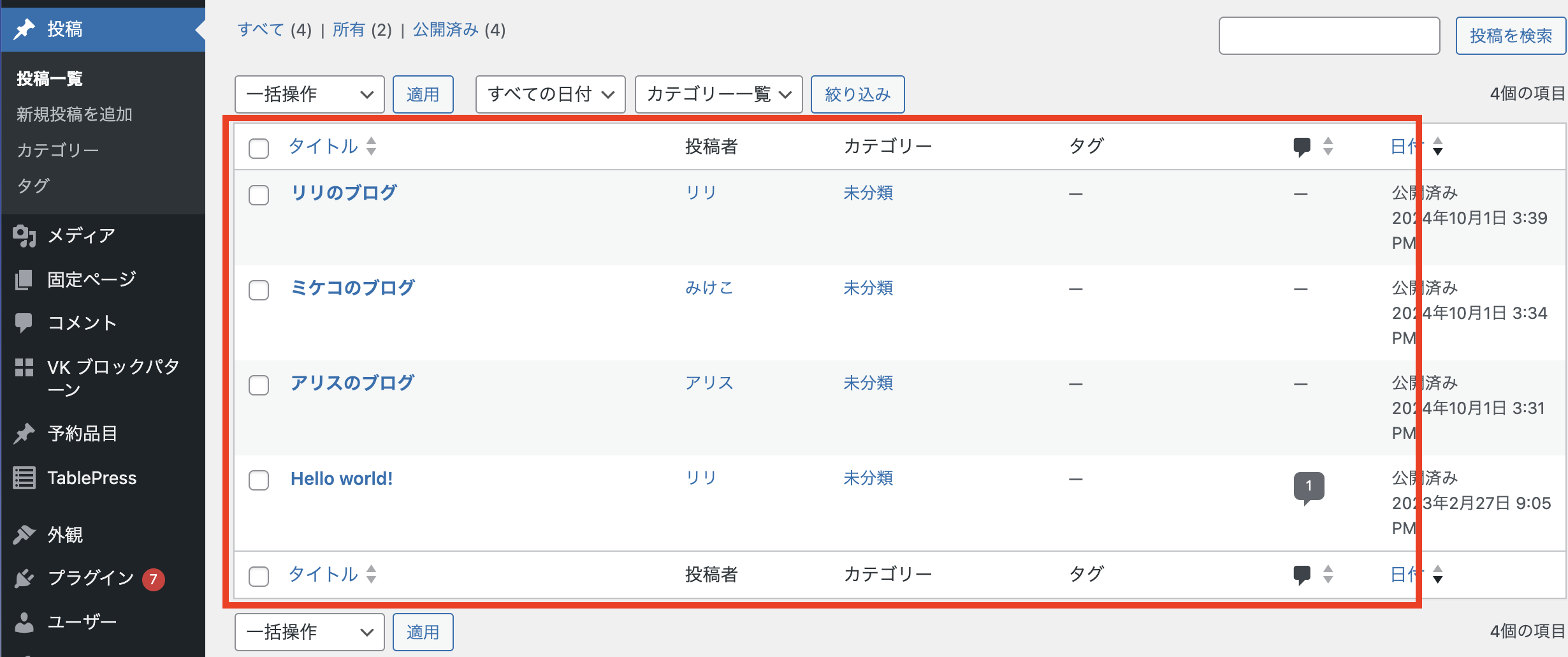Image resolution: width=1568 pixels, height=657 pixels.
Task: Open TablePress from the sidebar
Action: tap(92, 478)
